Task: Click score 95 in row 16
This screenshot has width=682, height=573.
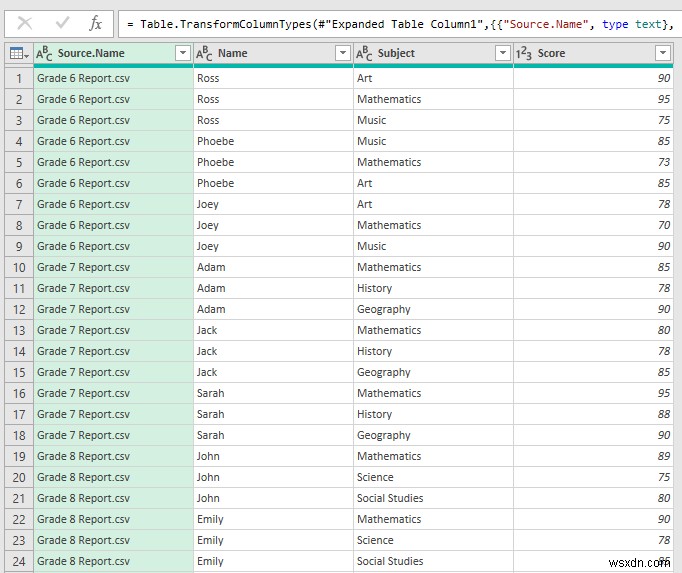Action: pyautogui.click(x=593, y=393)
